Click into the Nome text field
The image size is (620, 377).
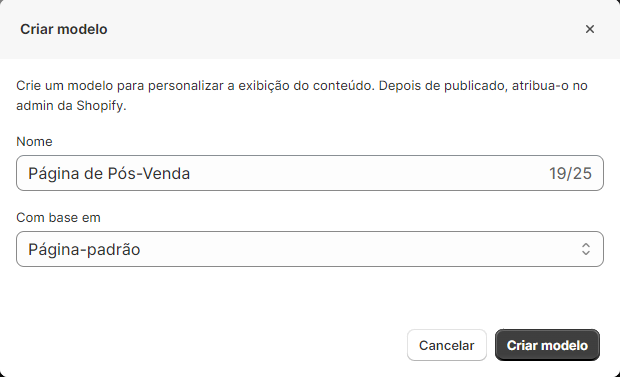pyautogui.click(x=310, y=173)
